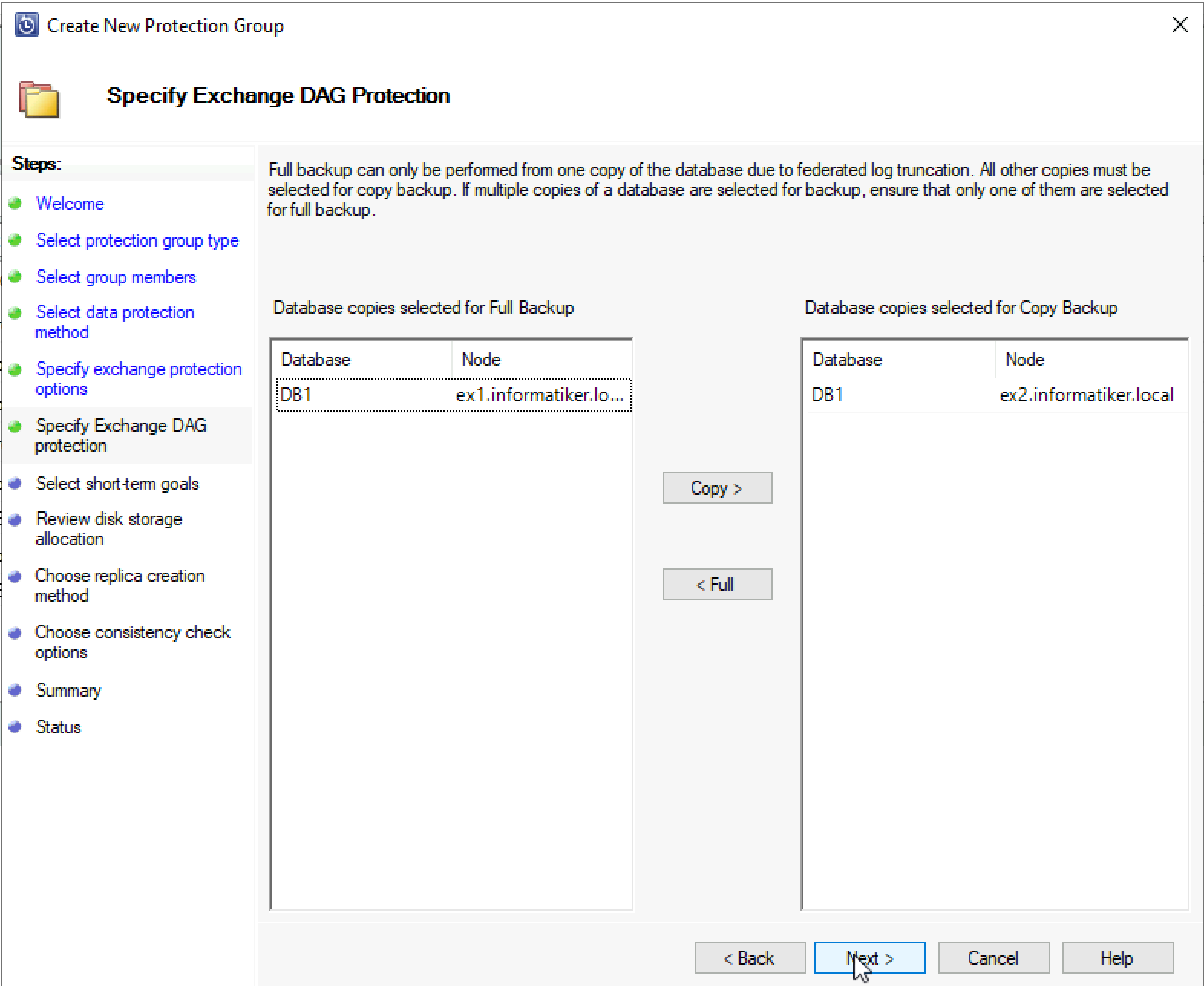Click Database column header in Full Backup list

[x=362, y=360]
